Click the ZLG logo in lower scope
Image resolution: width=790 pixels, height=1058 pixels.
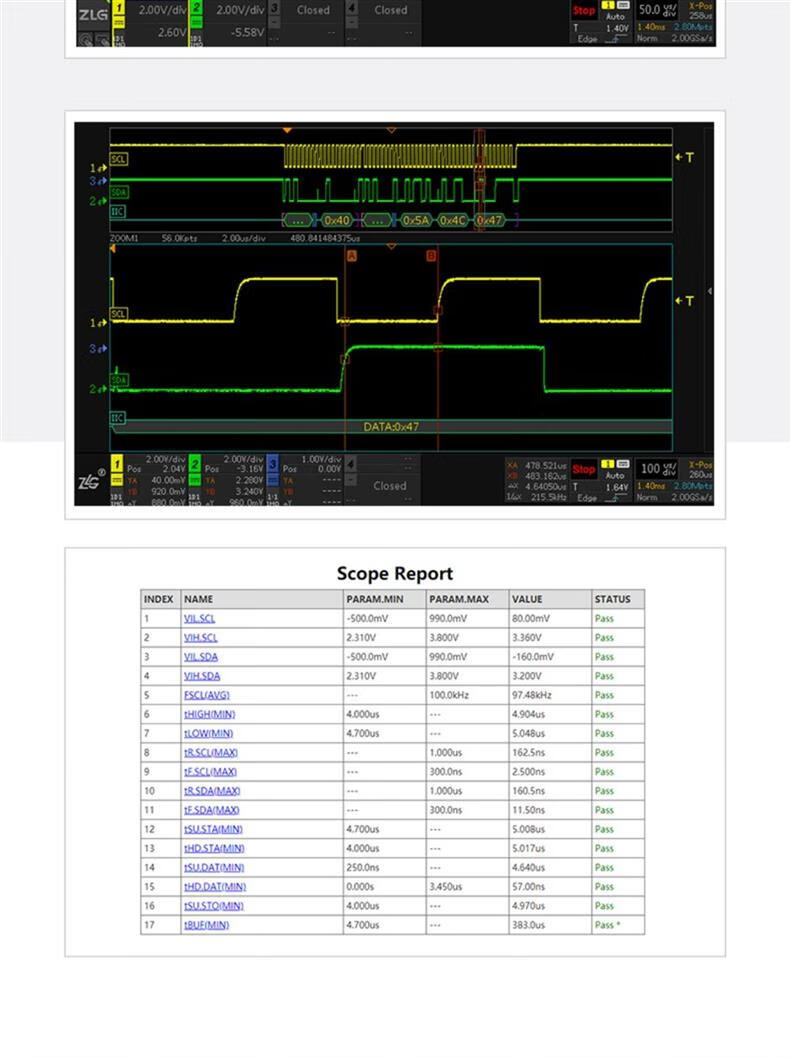tap(90, 479)
